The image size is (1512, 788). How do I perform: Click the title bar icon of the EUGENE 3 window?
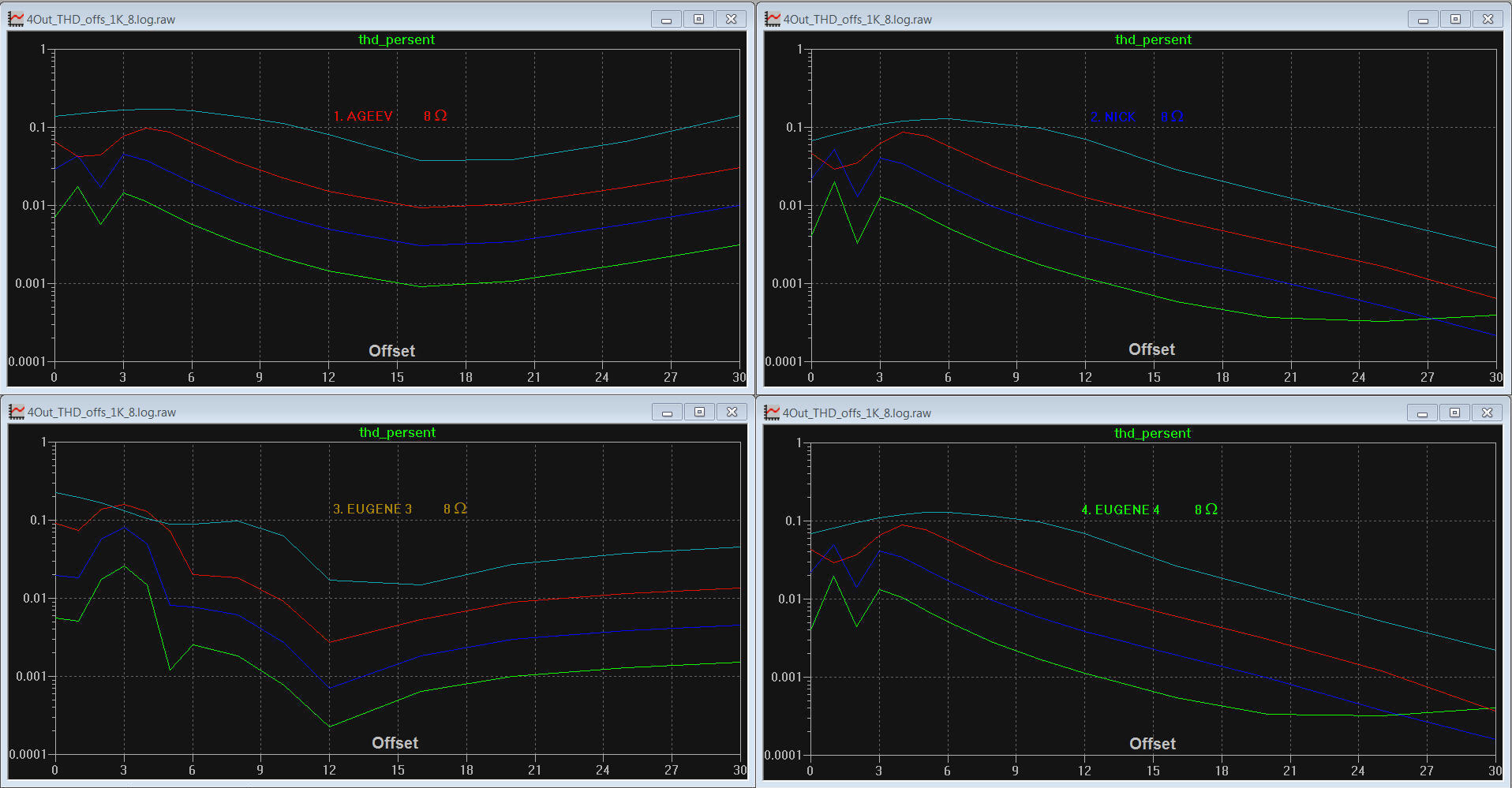tap(17, 412)
